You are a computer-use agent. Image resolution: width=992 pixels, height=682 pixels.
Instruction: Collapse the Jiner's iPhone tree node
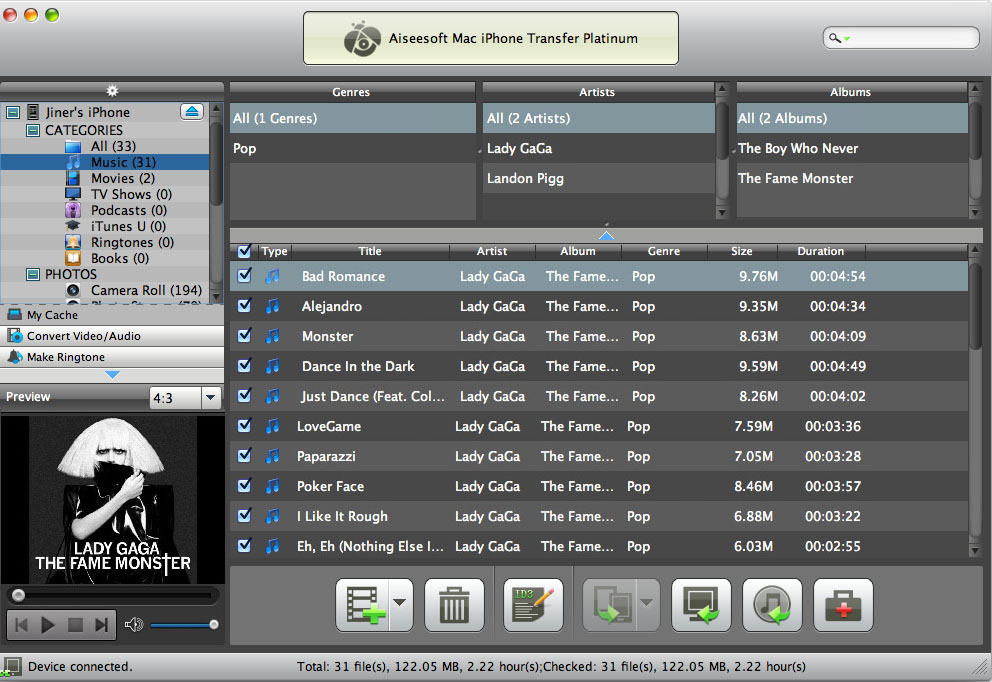click(x=13, y=113)
